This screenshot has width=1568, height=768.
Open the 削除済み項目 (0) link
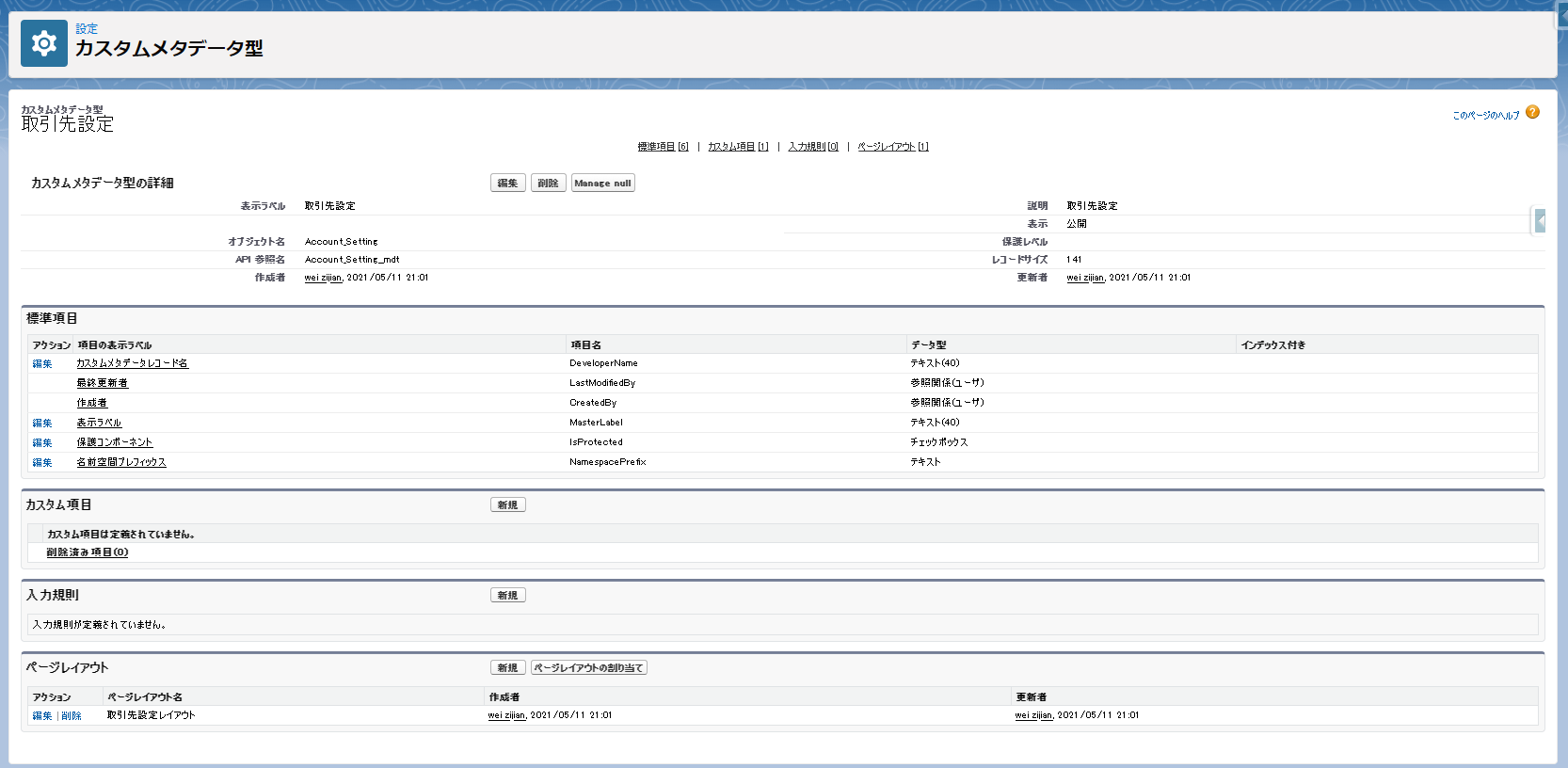(88, 552)
